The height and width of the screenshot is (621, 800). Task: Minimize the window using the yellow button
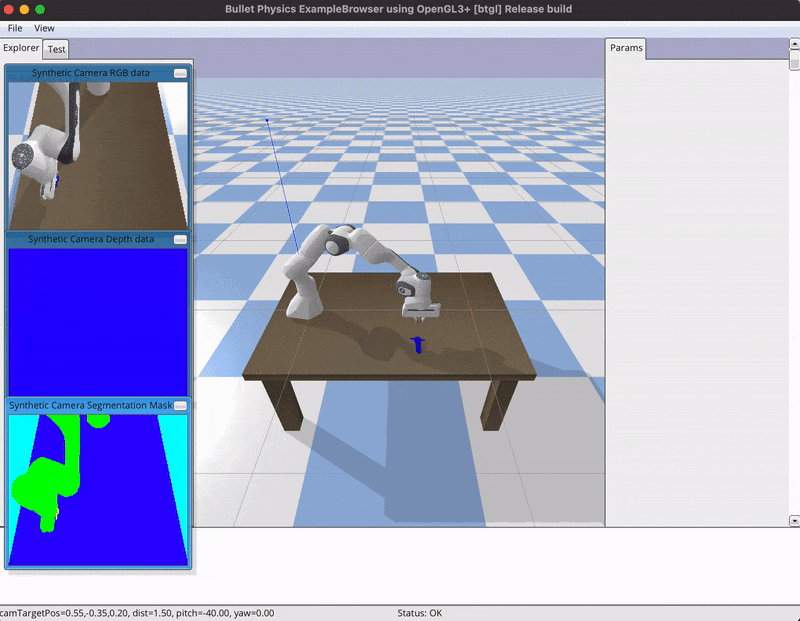pyautogui.click(x=25, y=9)
